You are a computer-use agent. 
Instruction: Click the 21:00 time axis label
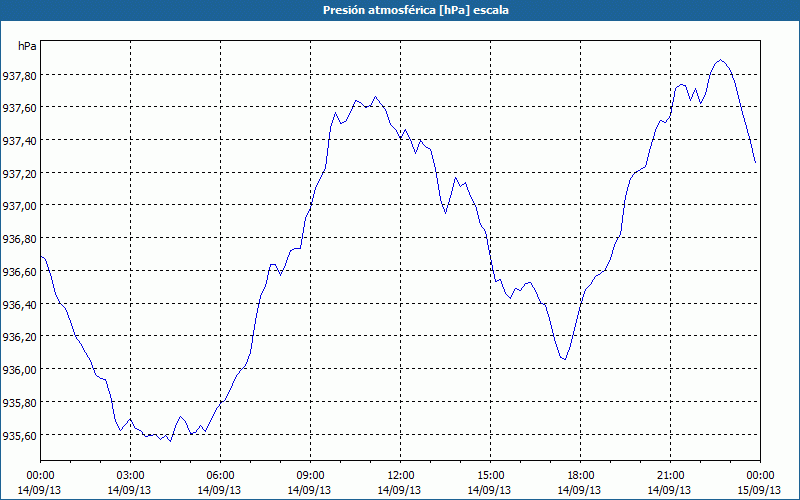(670, 476)
